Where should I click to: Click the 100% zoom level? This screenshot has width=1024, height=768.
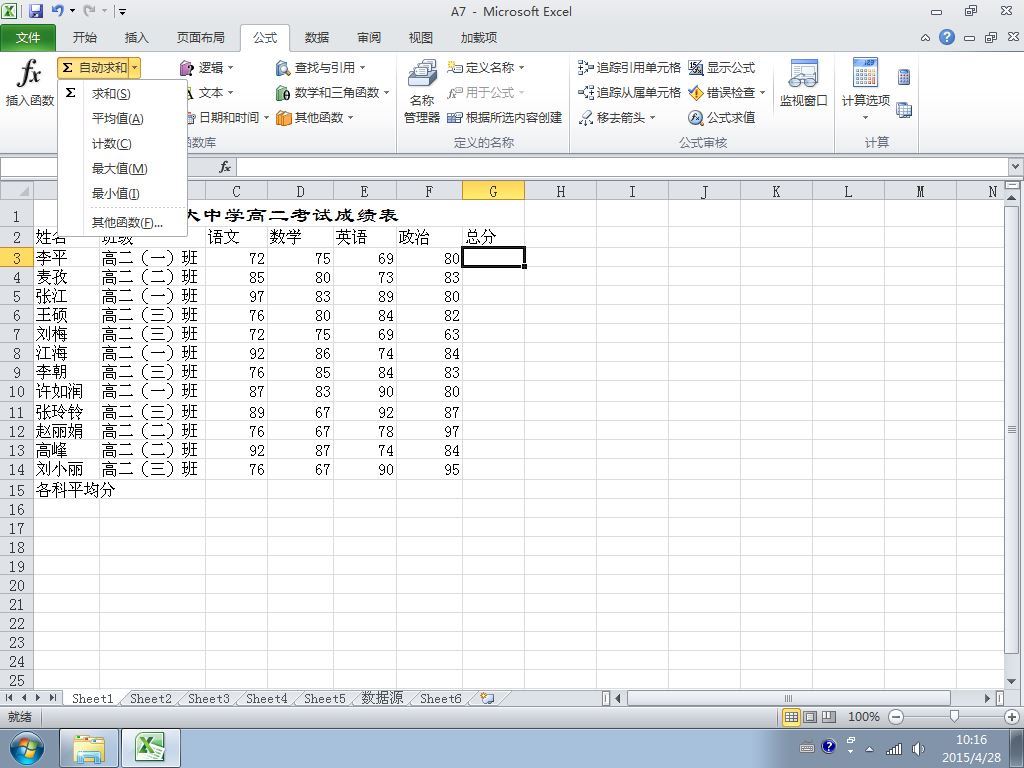[x=863, y=717]
